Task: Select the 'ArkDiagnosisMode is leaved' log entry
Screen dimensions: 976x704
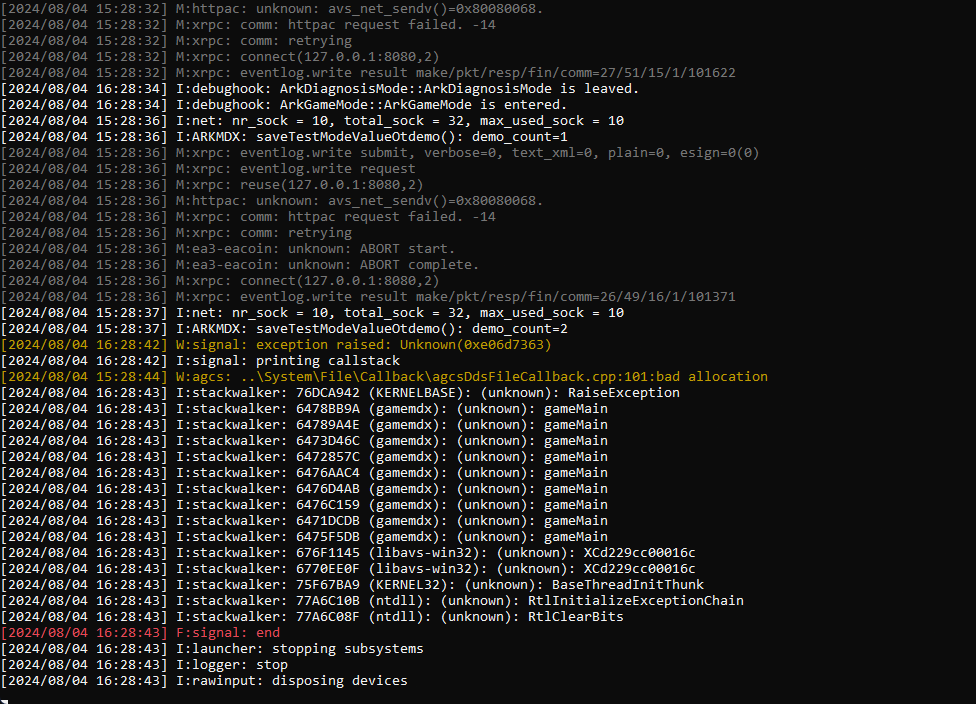Action: [407, 89]
